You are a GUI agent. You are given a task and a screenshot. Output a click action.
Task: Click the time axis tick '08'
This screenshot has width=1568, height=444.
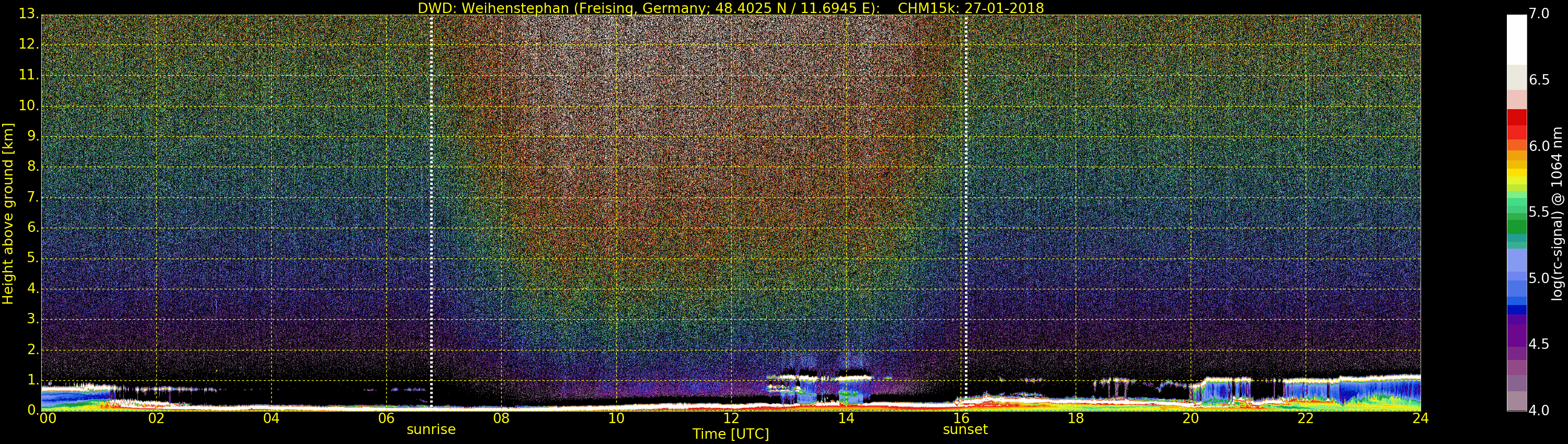click(x=502, y=418)
